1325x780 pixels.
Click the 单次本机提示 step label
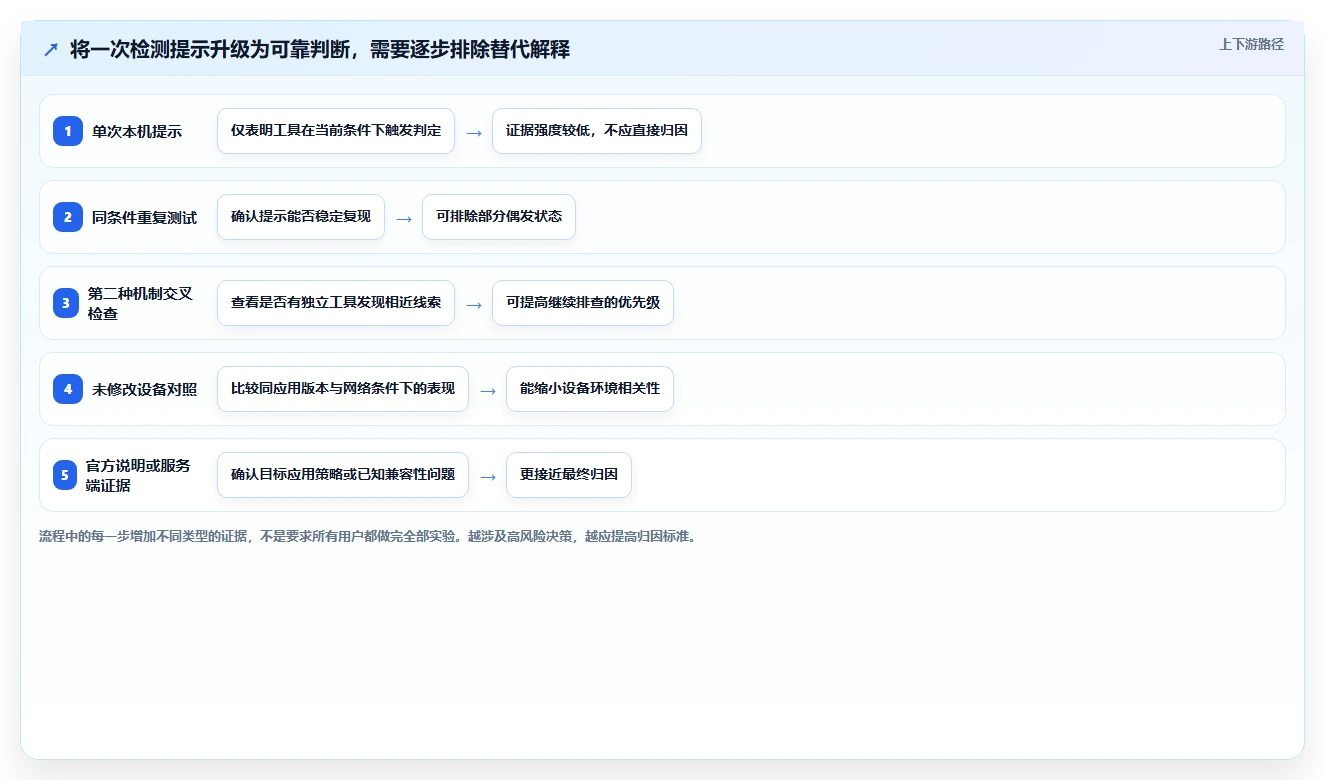click(x=137, y=131)
